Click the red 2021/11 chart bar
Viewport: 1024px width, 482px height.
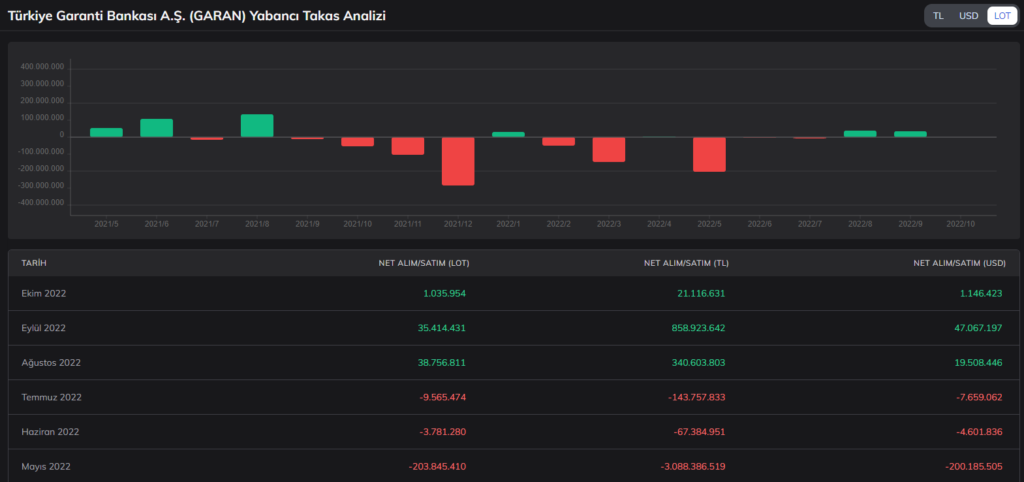pos(408,146)
